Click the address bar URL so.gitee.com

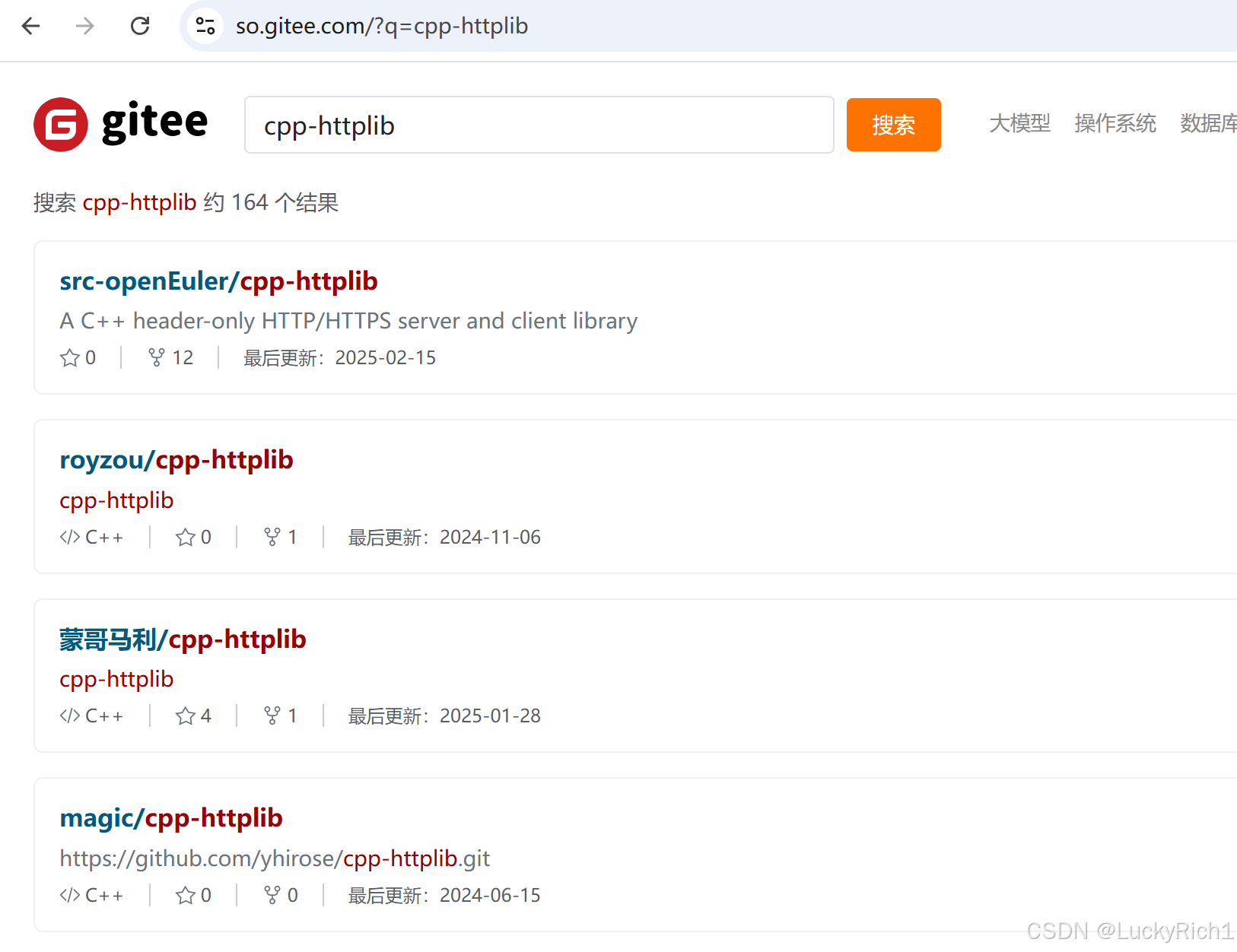pos(381,26)
